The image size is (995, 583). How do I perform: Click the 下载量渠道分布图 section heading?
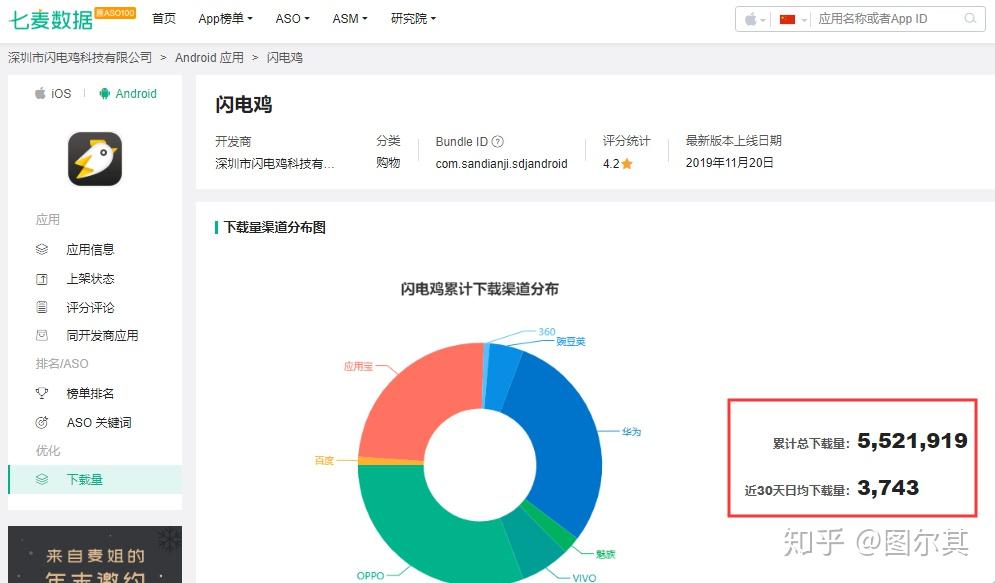(275, 227)
